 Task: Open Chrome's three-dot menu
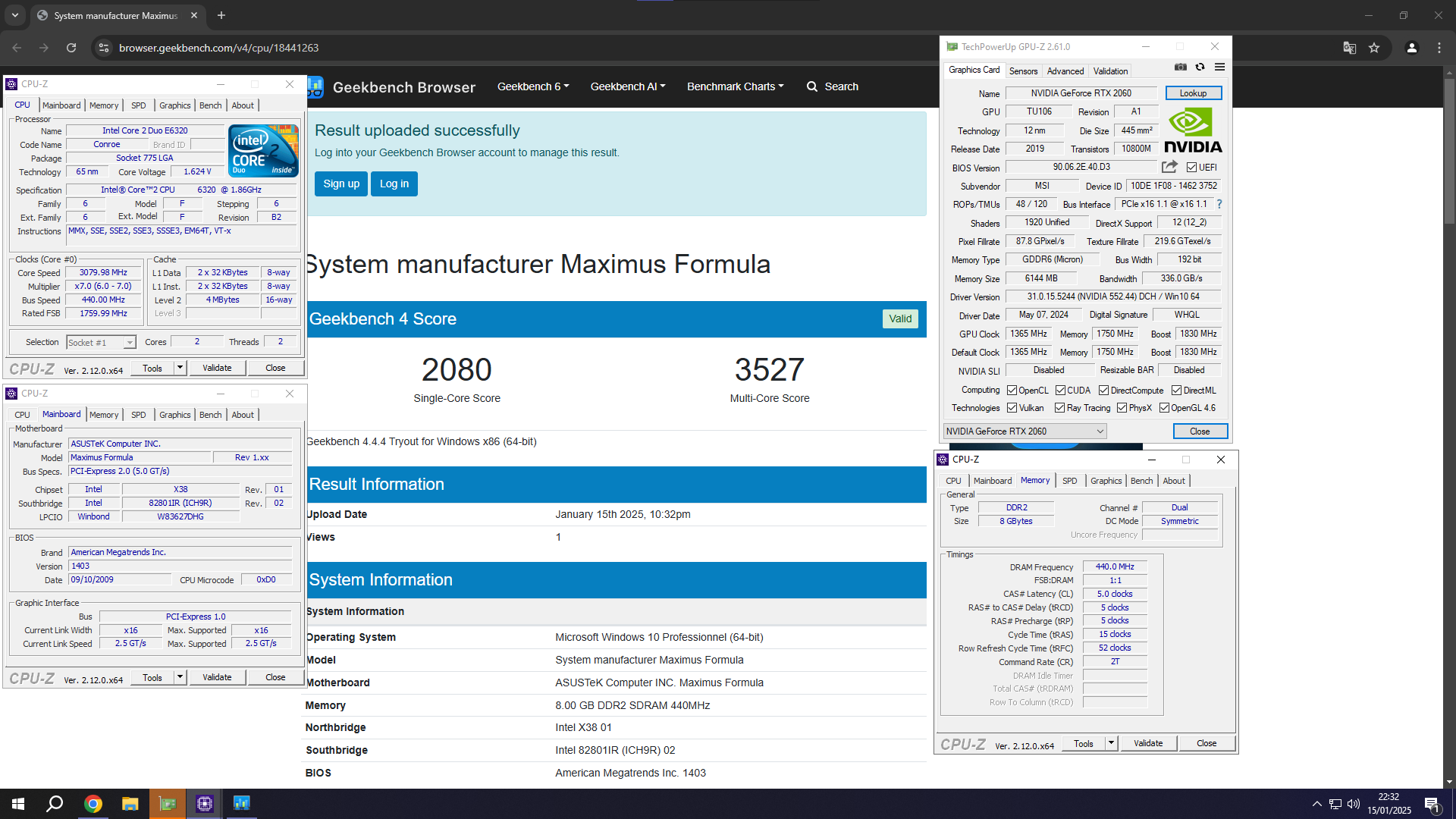(1439, 48)
